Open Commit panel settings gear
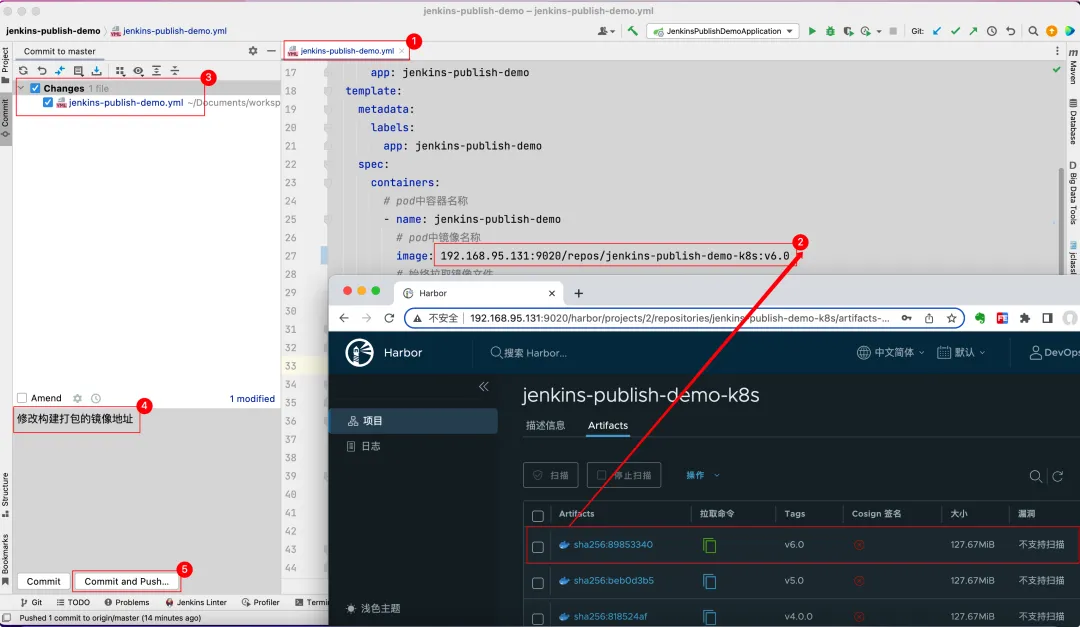 point(253,51)
